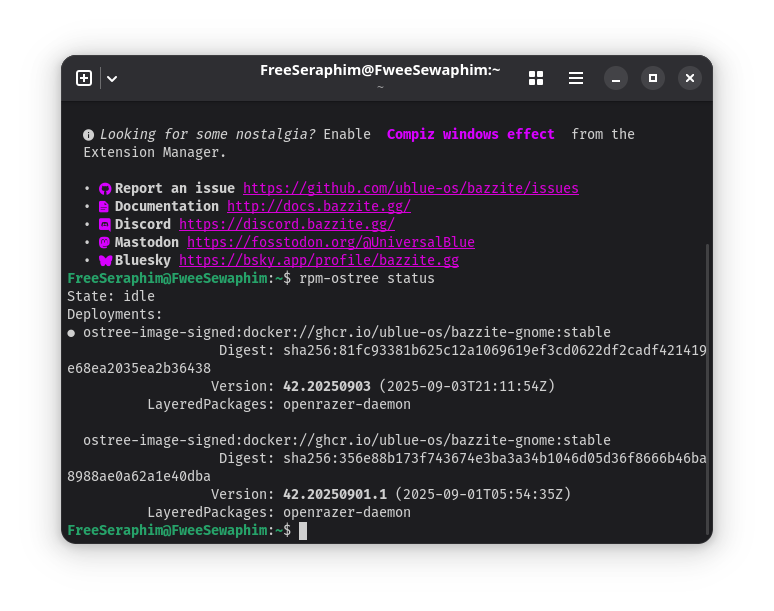This screenshot has width=774, height=611.
Task: Open a new terminal tab
Action: coord(84,78)
